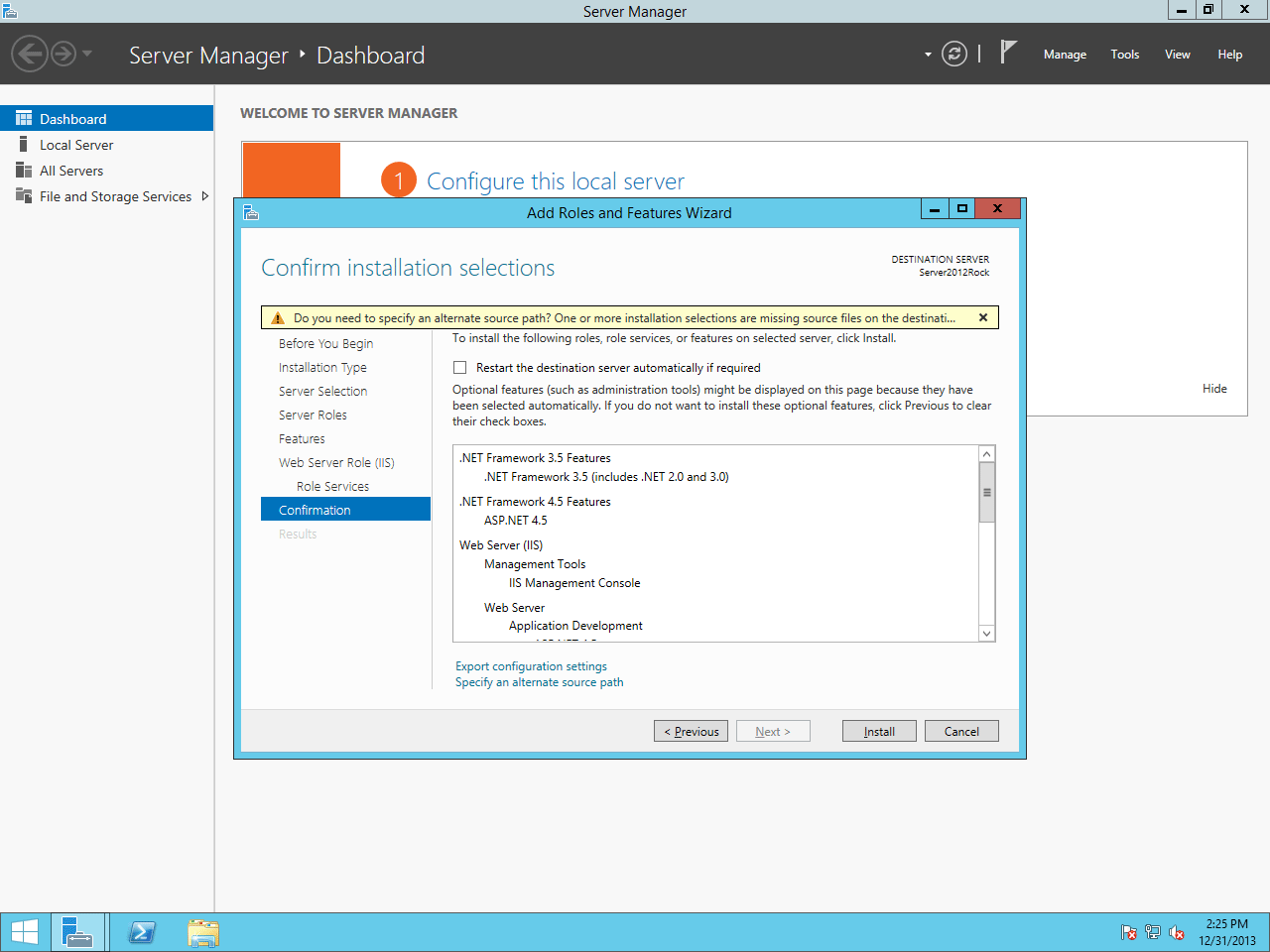Click the All Servers icon
This screenshot has width=1270, height=952.
[x=24, y=171]
